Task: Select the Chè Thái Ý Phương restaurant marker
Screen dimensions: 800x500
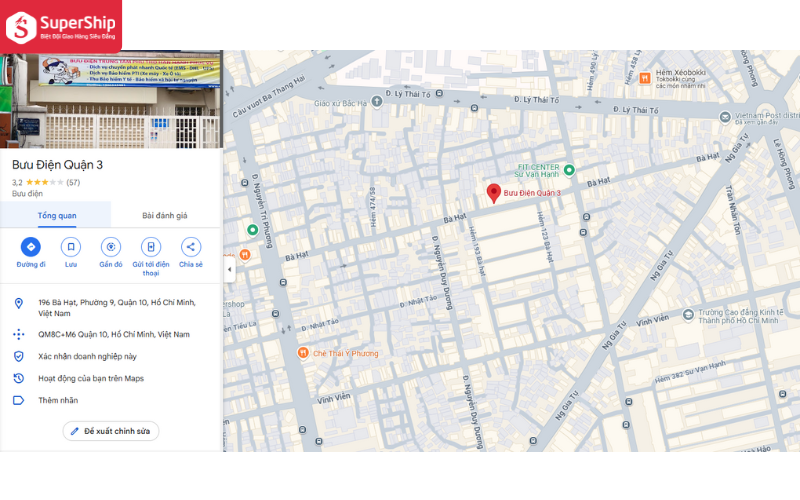Action: click(x=303, y=353)
